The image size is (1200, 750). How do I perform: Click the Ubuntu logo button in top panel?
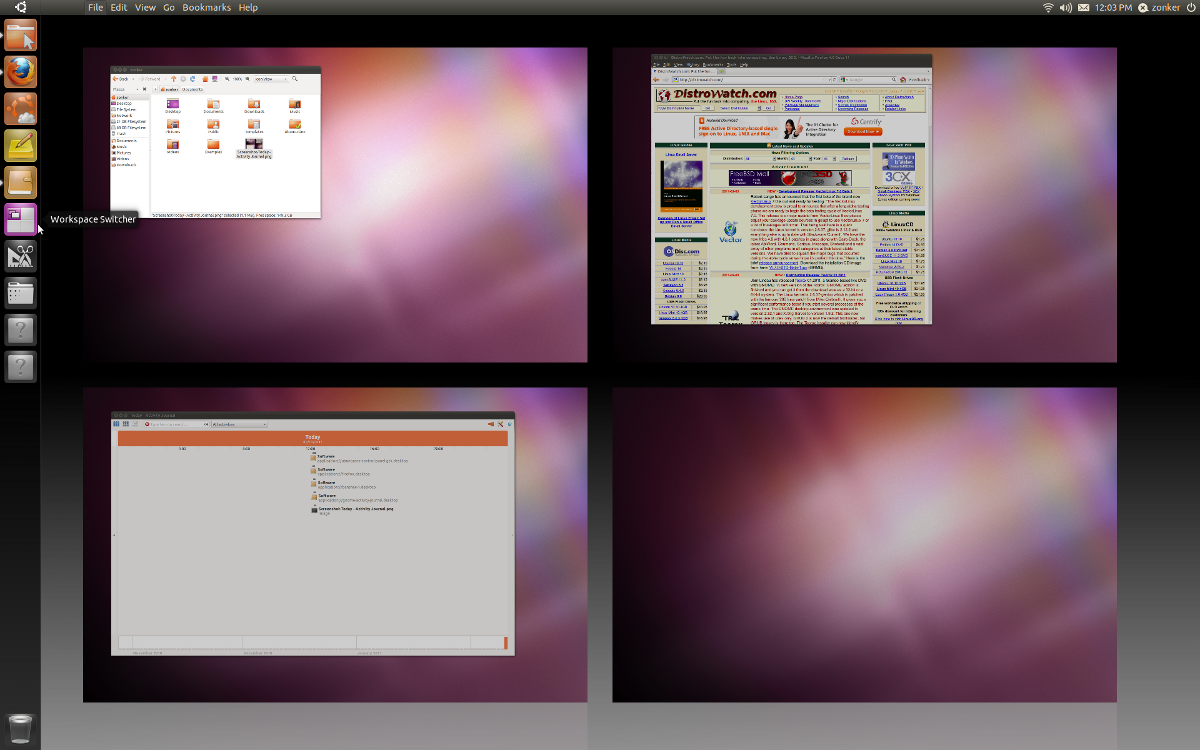[21, 7]
